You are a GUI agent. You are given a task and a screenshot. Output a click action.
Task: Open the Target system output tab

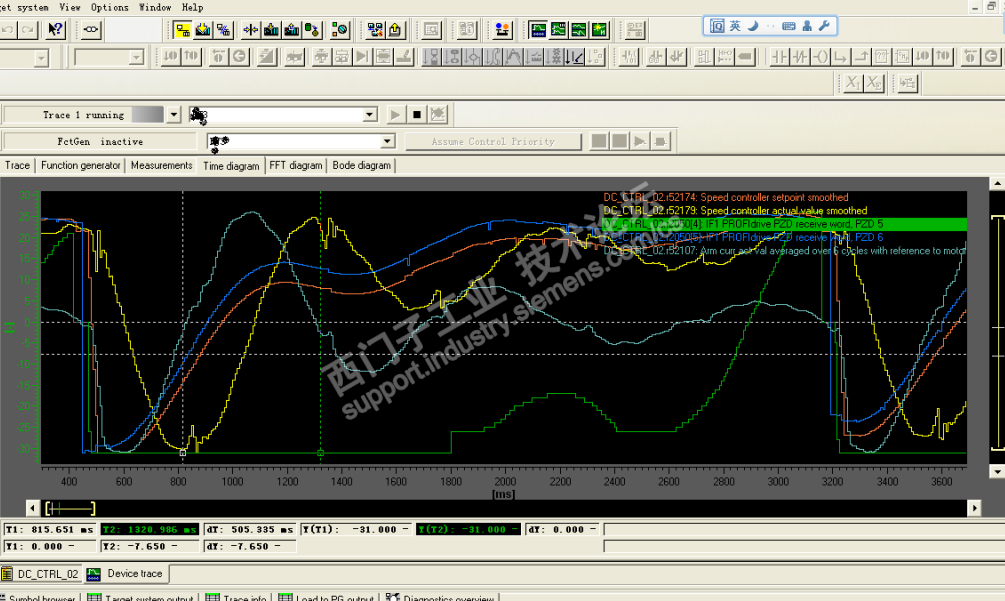(141, 598)
